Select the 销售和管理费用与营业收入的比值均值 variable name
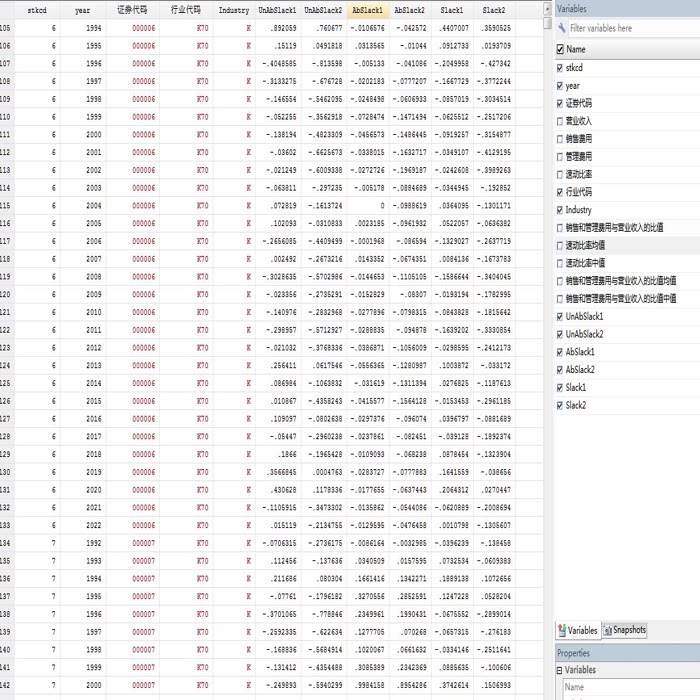 point(621,281)
